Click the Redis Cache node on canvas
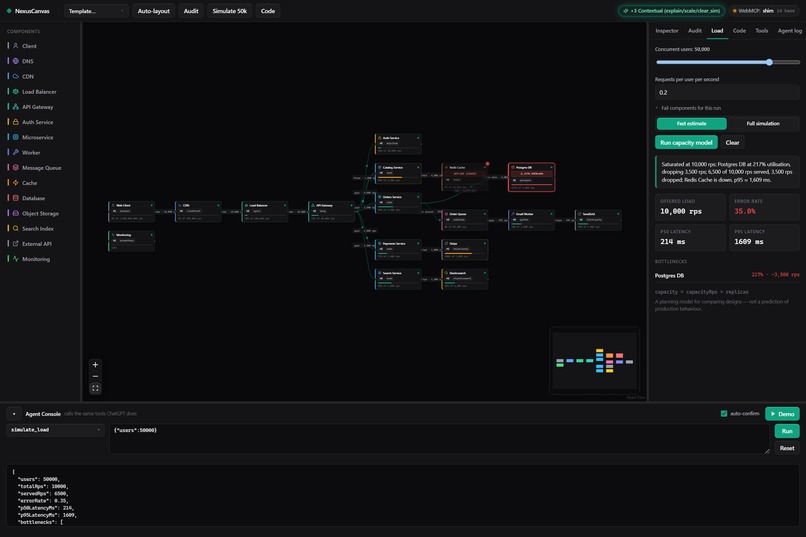 (465, 177)
